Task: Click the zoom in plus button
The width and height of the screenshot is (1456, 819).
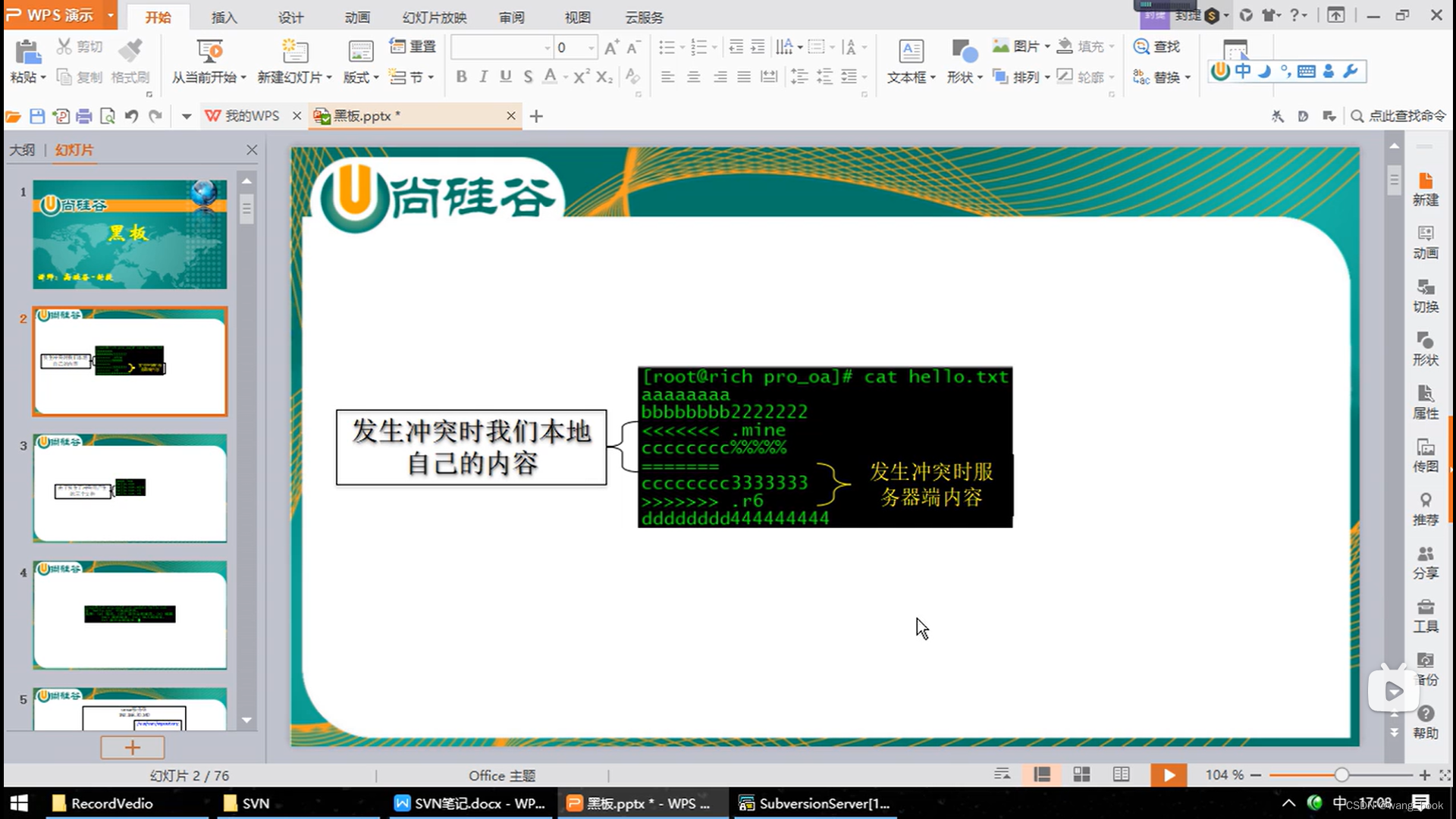Action: point(1424,775)
